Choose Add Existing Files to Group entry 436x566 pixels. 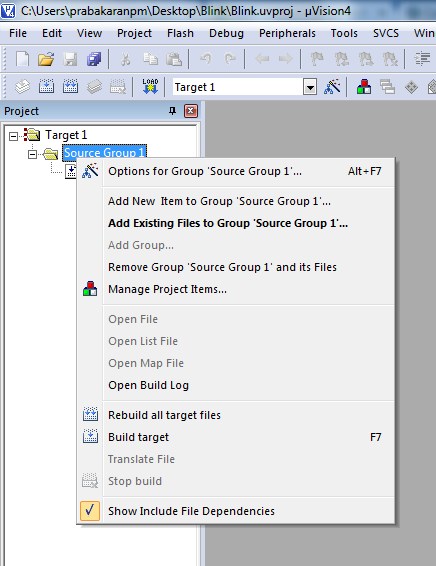[236, 223]
